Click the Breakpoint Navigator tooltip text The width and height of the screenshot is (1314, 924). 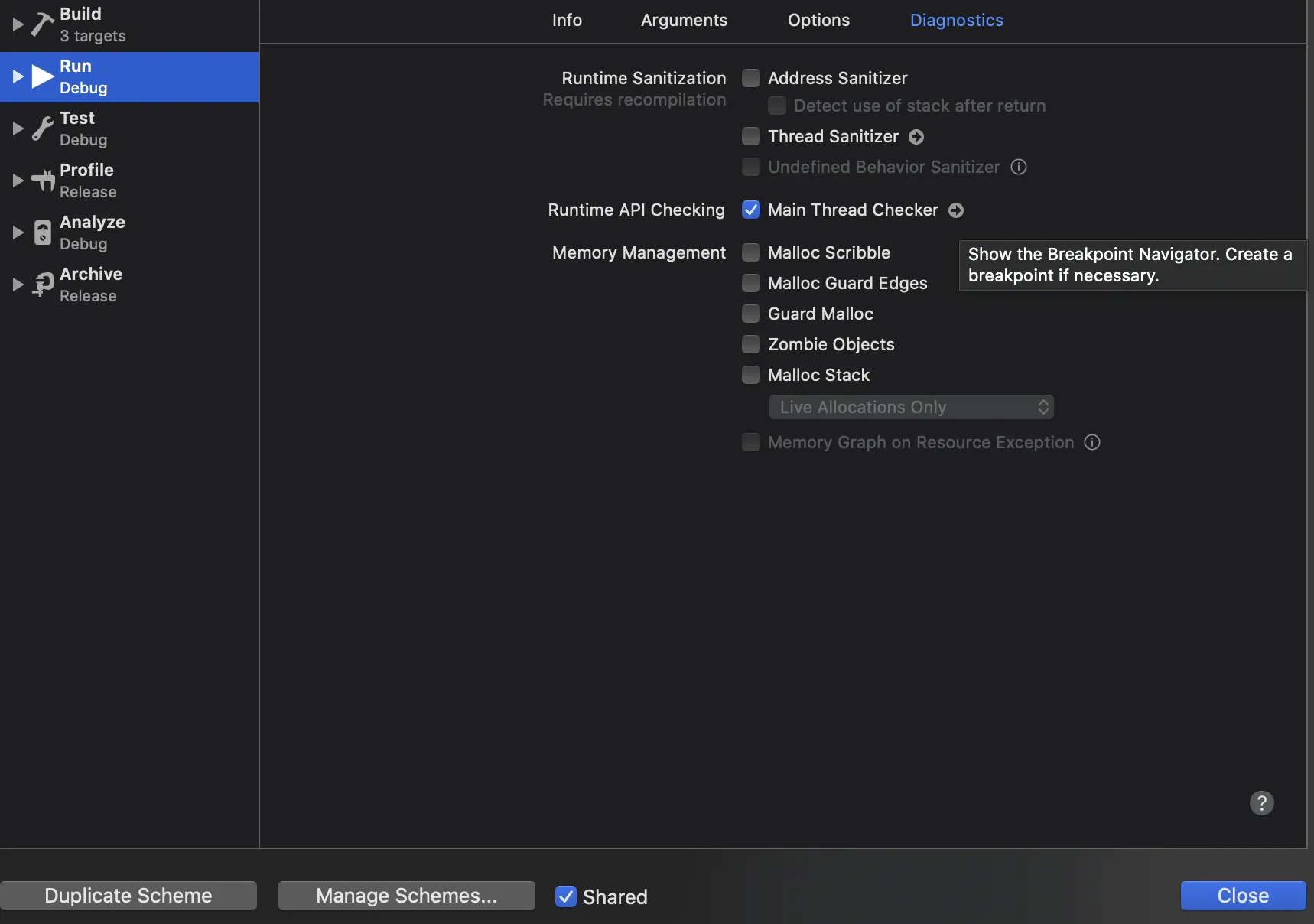point(1131,265)
